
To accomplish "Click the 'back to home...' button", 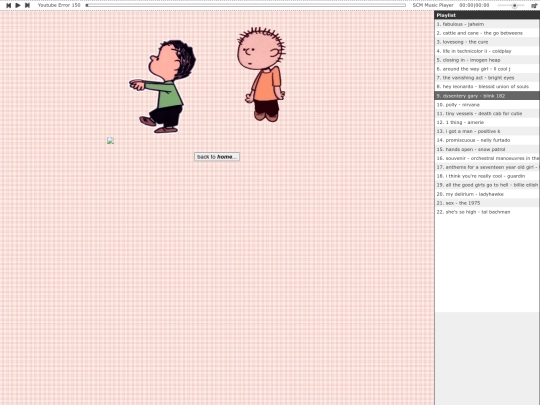I will [217, 157].
